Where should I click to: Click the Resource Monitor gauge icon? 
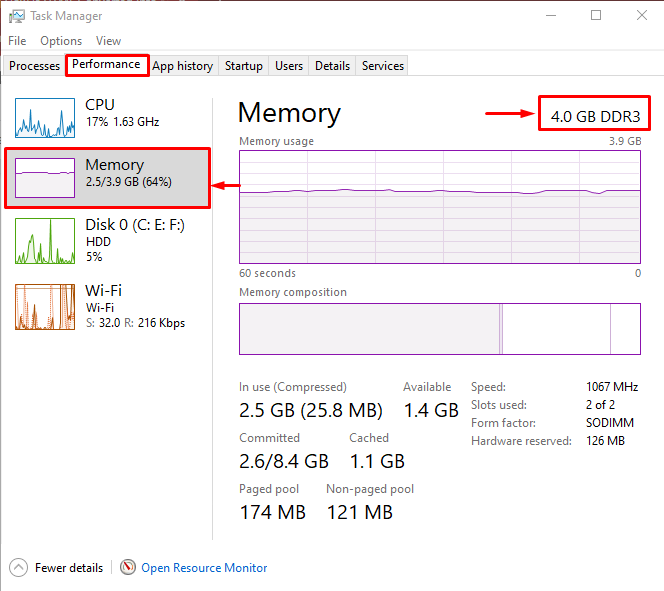[x=127, y=567]
